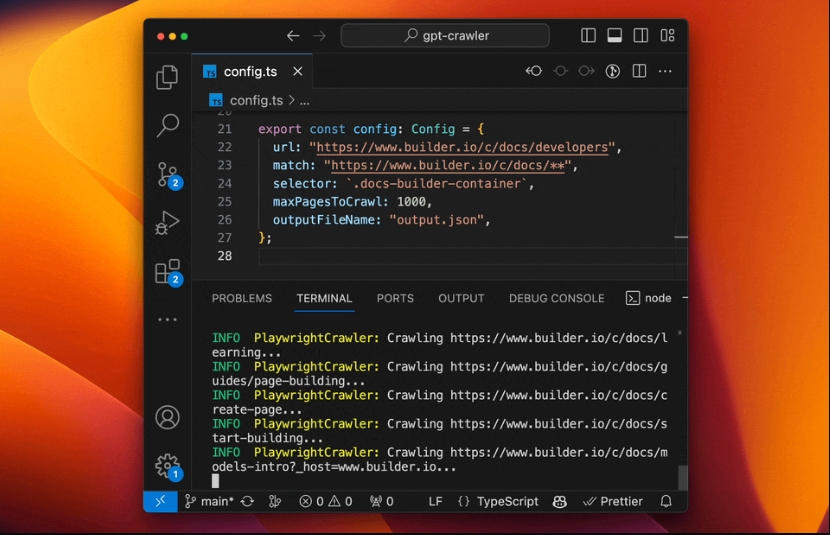This screenshot has height=535, width=830.
Task: Expand the additional views ellipsis in activity bar
Action: pyautogui.click(x=167, y=320)
